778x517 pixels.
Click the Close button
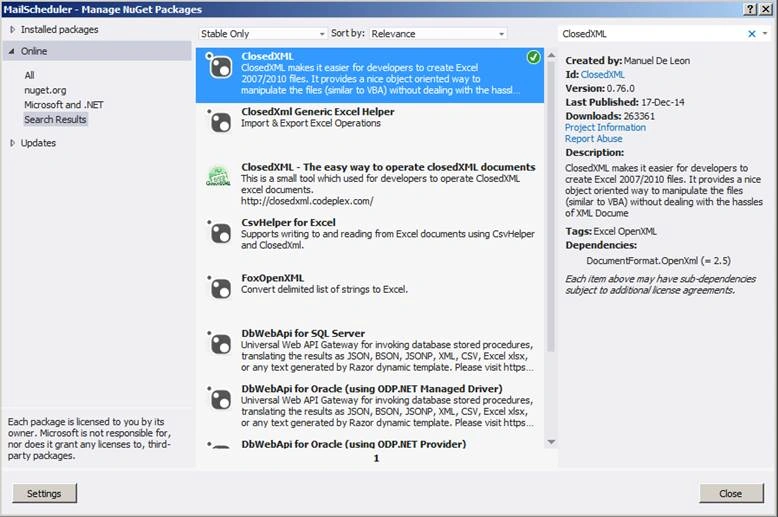tap(731, 493)
